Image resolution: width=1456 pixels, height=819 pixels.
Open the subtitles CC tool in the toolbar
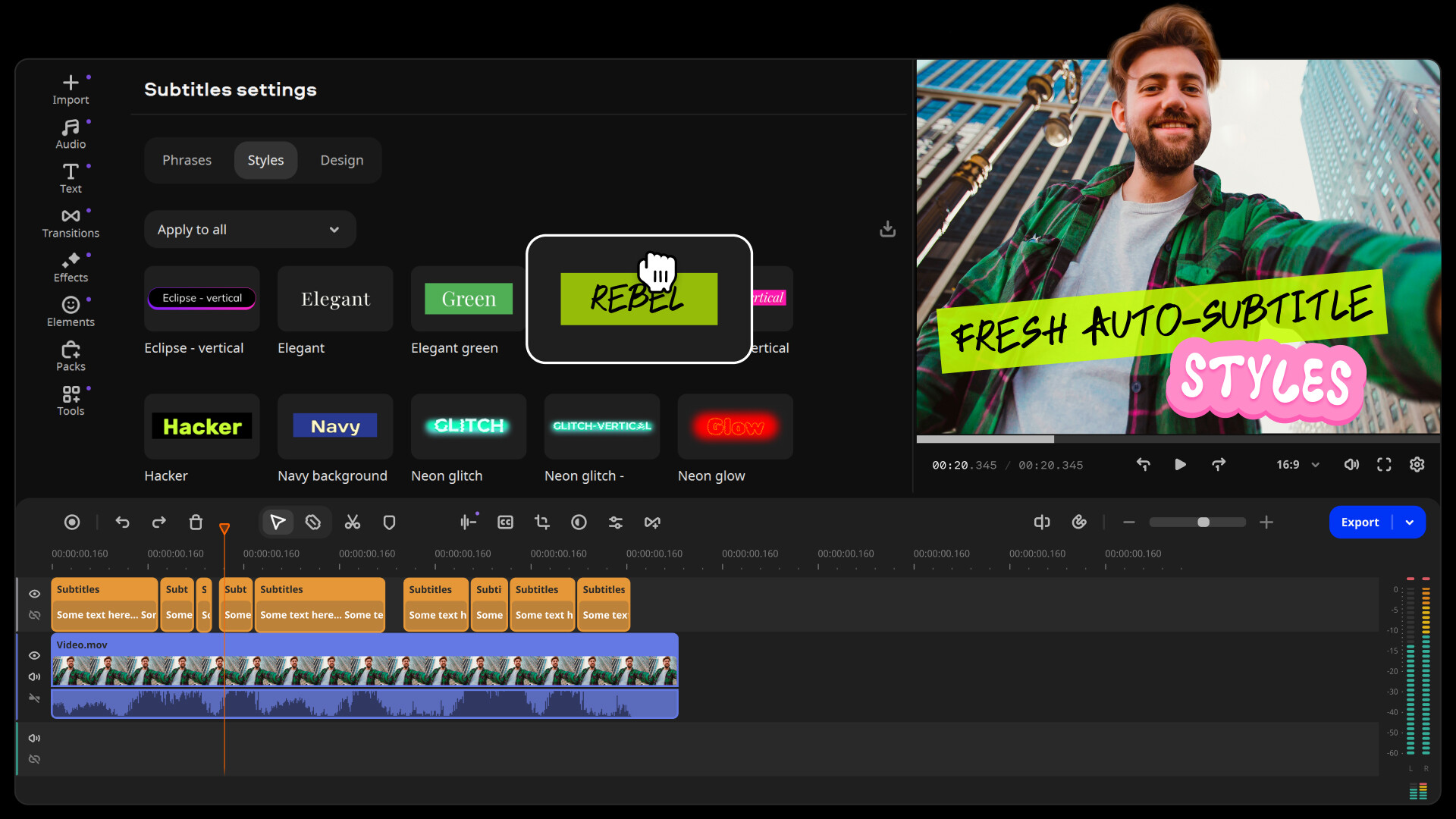(x=505, y=522)
